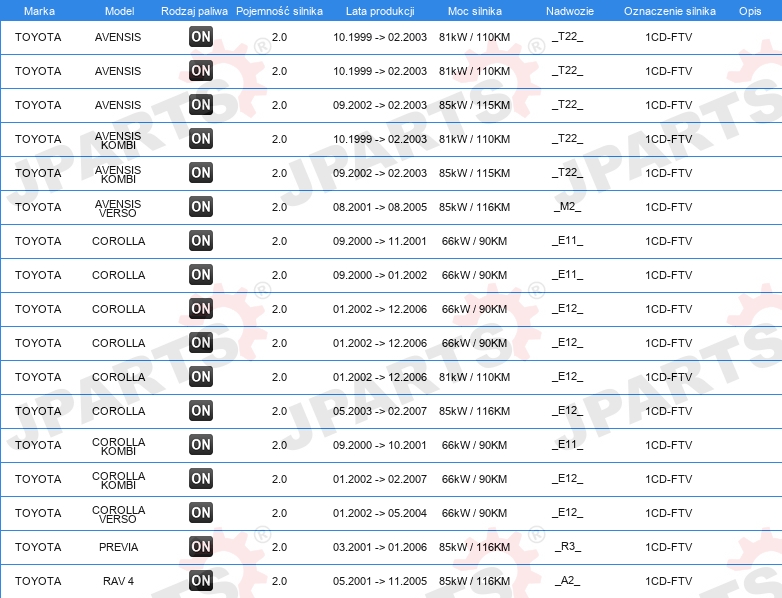Click 85kW / 116KM in AVENSIS VERSO row

point(474,207)
